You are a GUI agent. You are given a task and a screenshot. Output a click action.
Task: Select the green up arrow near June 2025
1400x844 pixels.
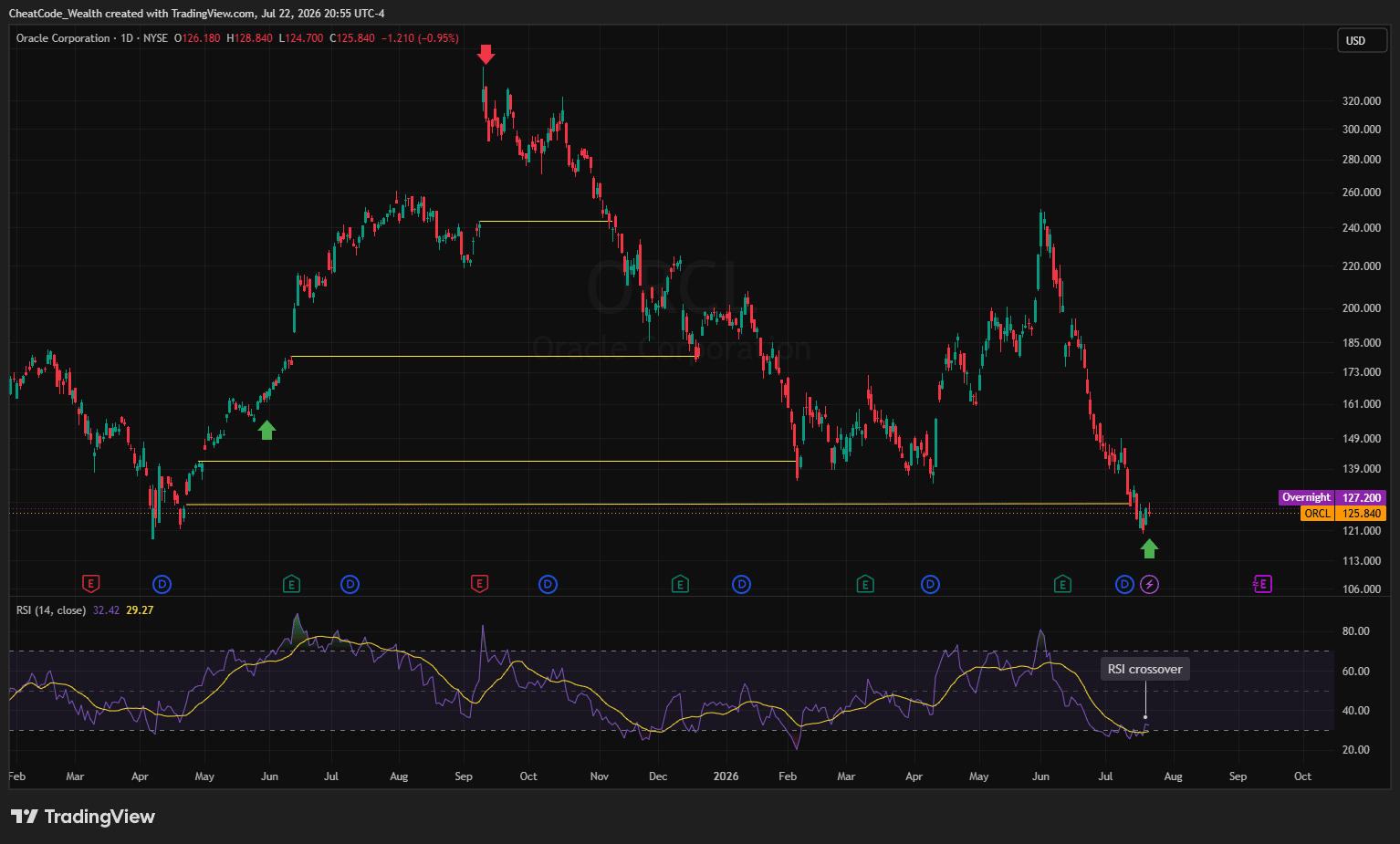click(266, 430)
